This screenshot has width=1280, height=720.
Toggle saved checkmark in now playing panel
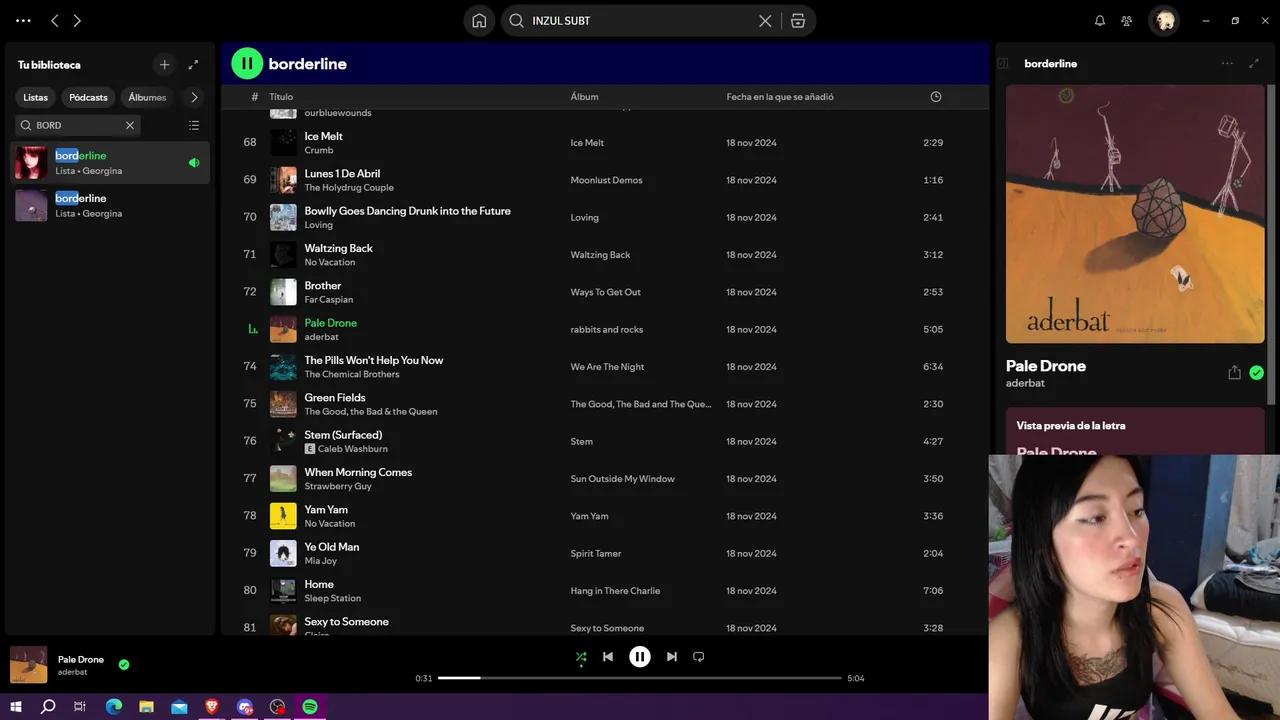1257,373
